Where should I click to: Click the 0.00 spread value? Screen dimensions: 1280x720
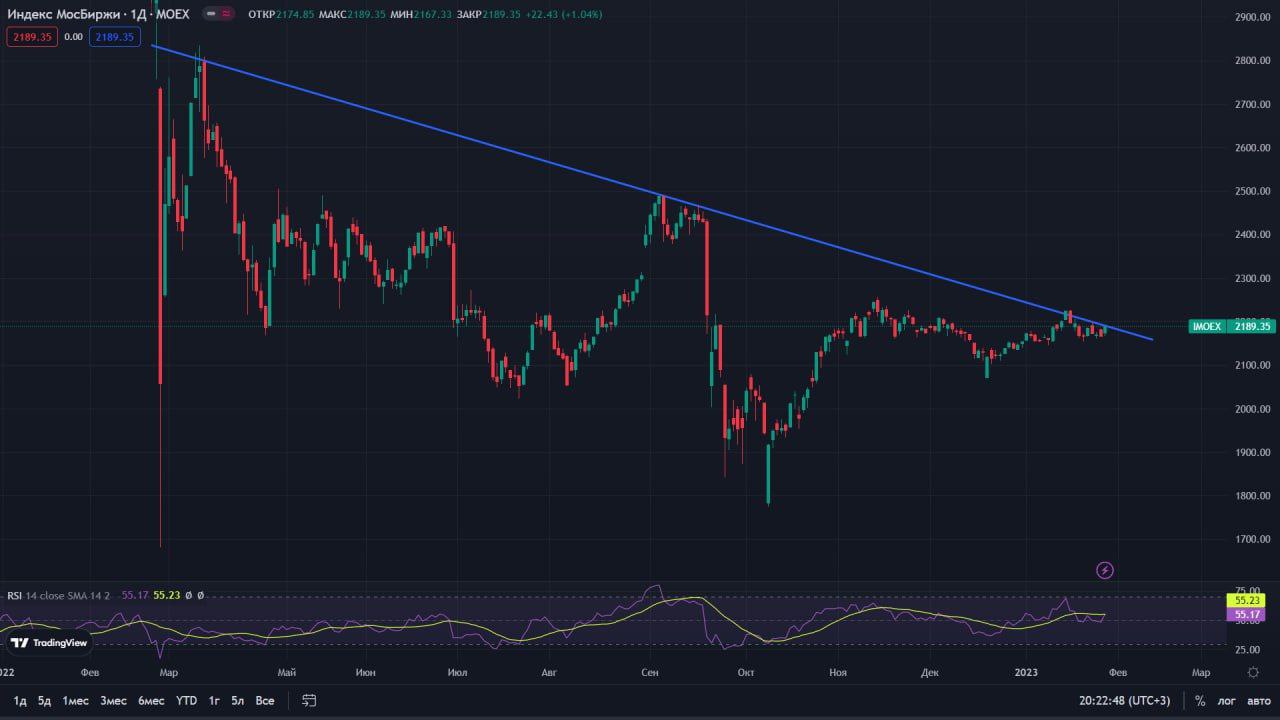click(73, 36)
